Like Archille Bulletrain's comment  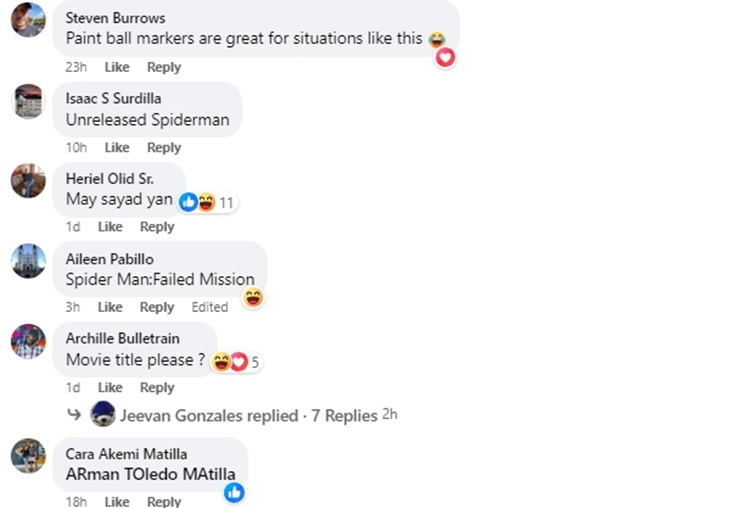click(110, 387)
